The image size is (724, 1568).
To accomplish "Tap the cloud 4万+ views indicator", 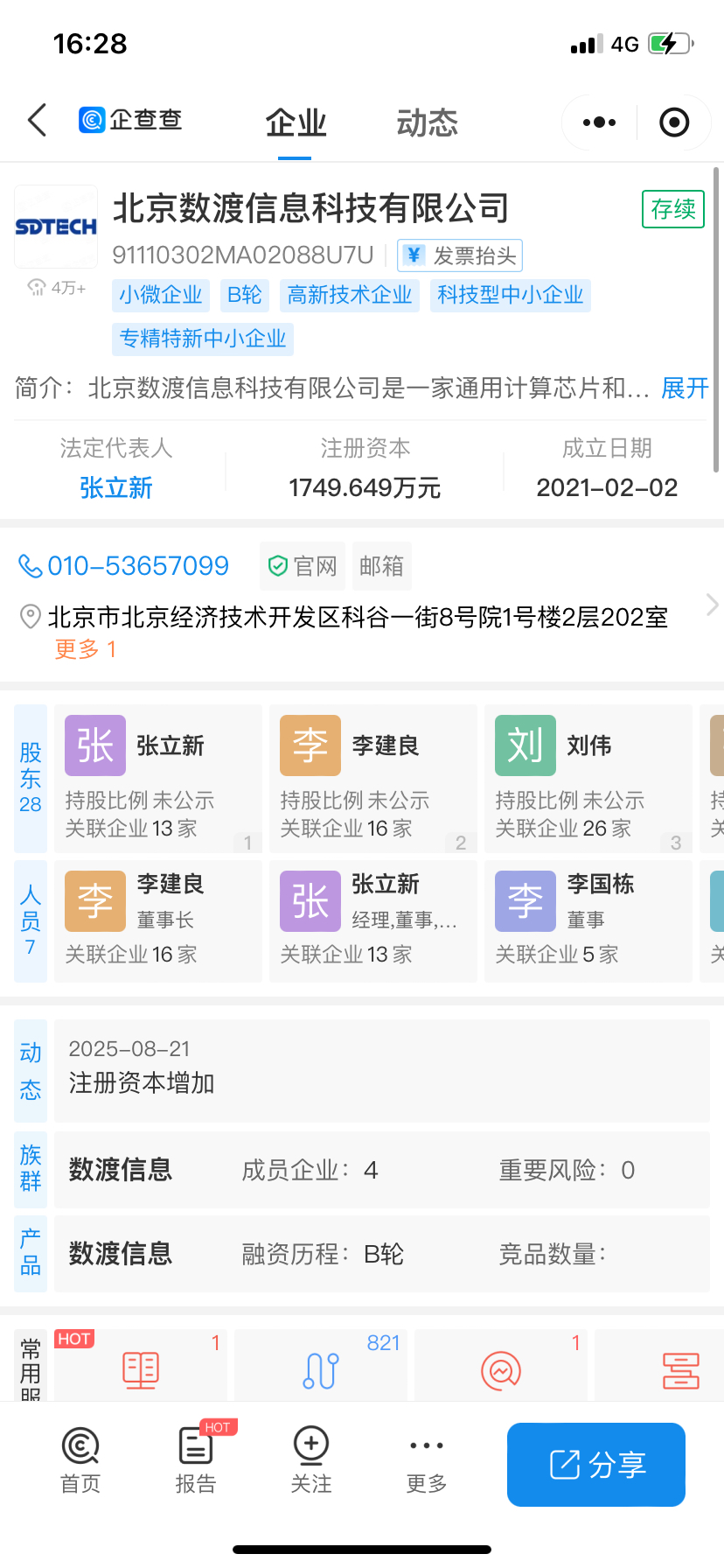I will tap(56, 288).
